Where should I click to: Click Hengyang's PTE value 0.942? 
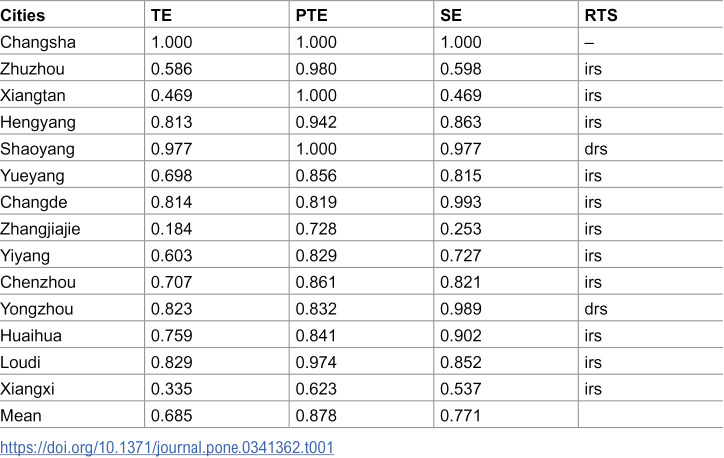tap(316, 122)
